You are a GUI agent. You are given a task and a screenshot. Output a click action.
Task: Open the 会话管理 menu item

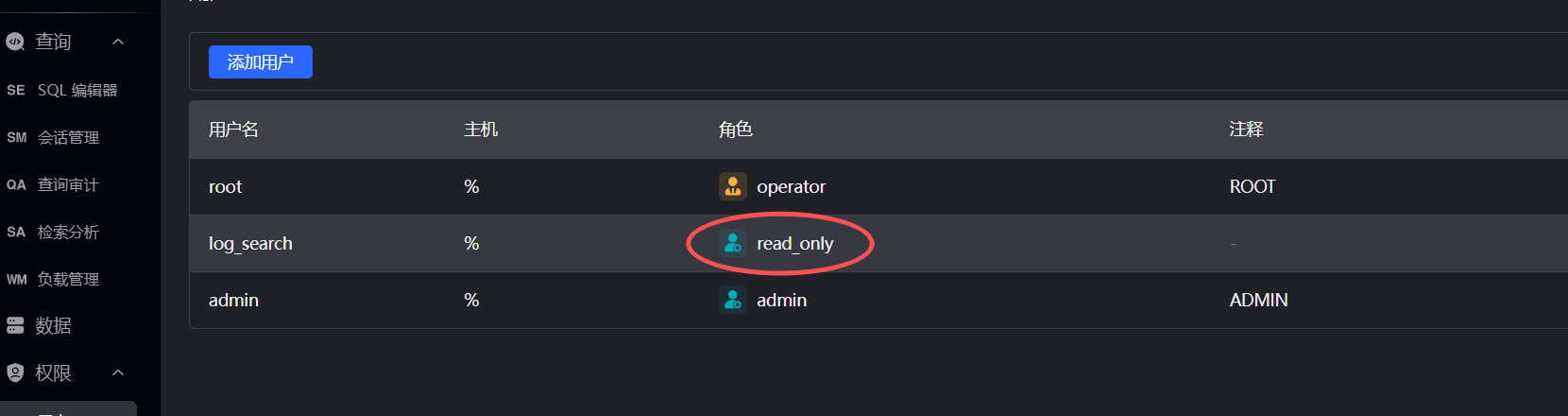point(68,137)
